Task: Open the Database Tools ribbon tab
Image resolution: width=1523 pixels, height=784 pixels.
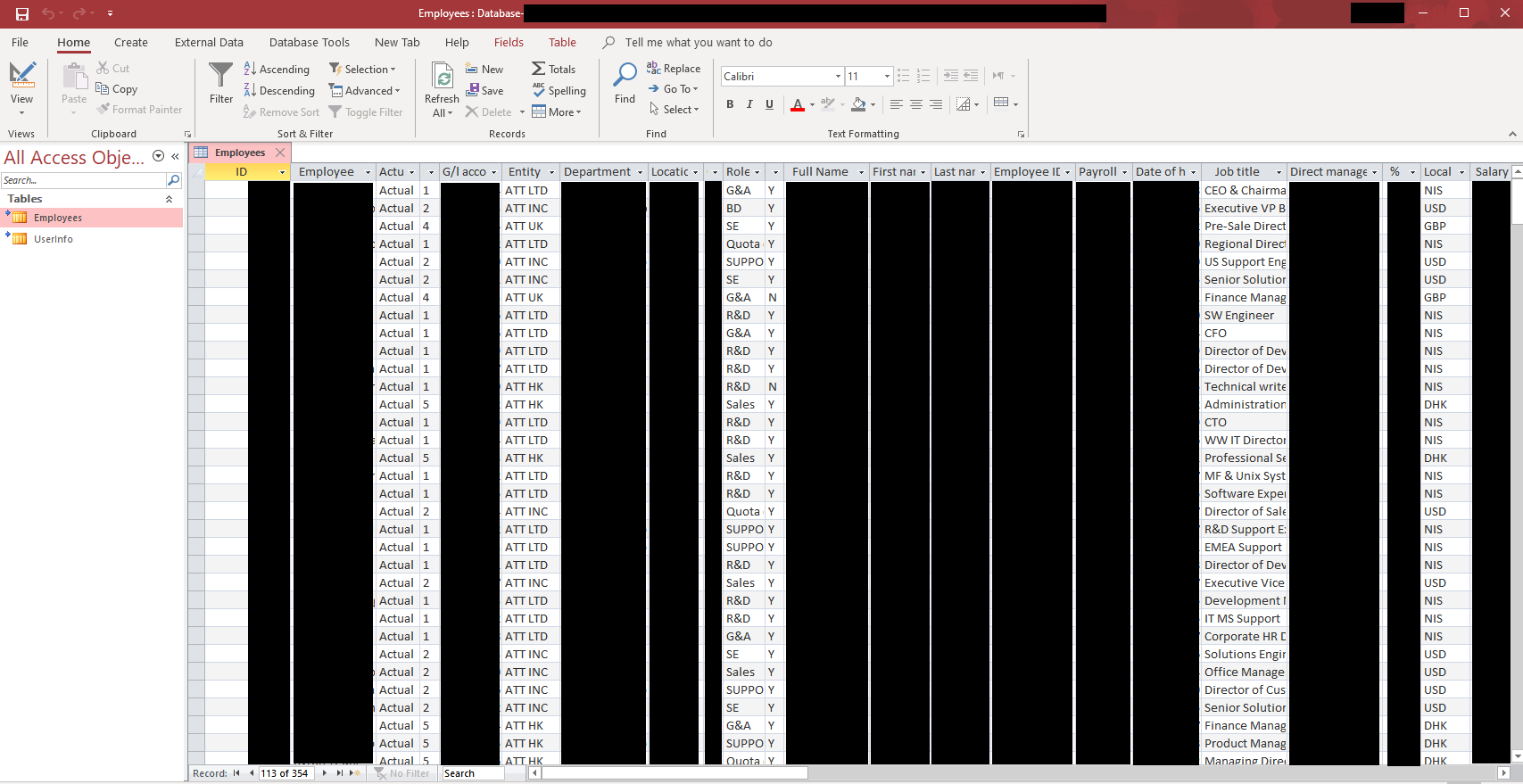Action: (x=310, y=42)
